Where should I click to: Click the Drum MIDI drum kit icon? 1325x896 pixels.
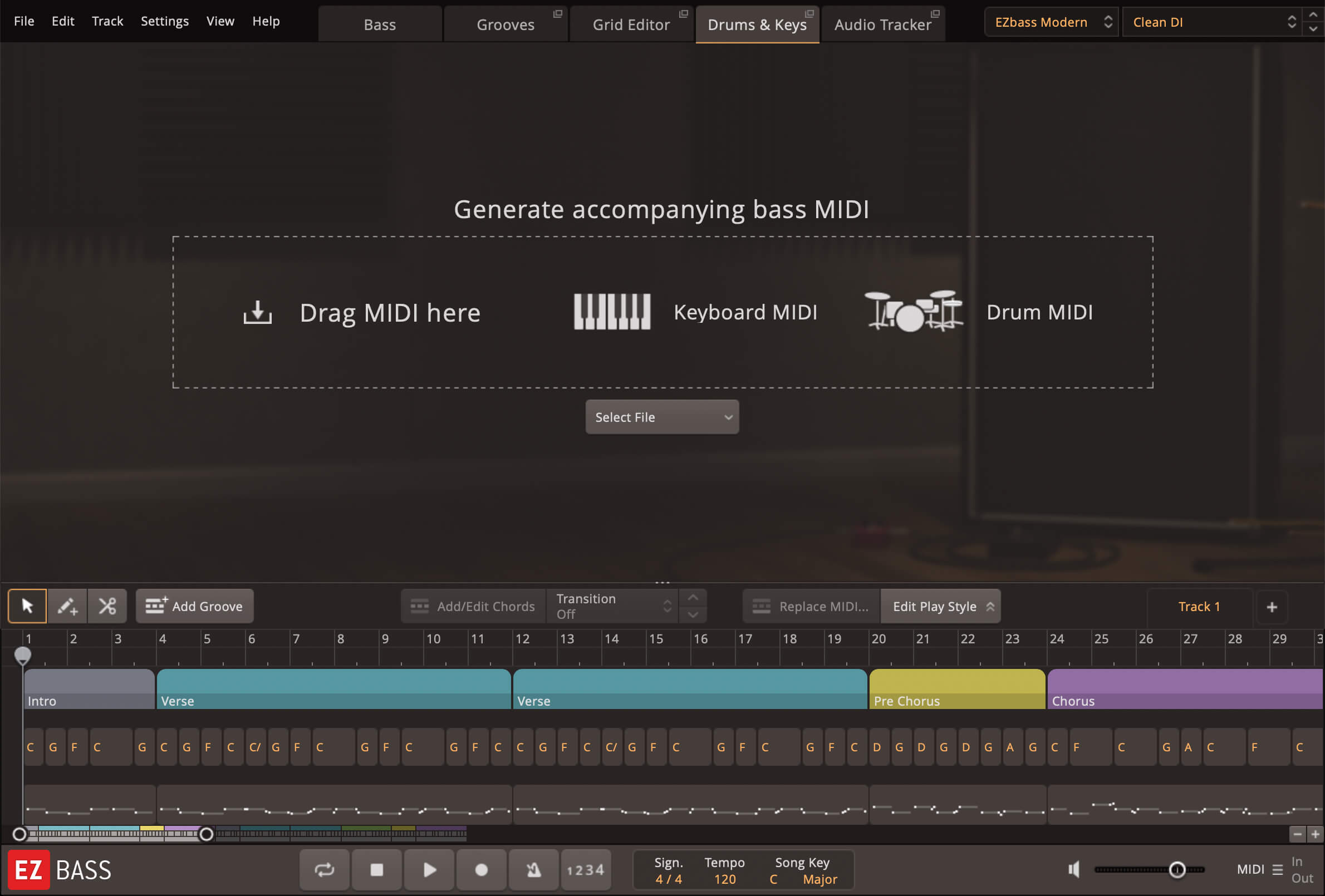(914, 312)
